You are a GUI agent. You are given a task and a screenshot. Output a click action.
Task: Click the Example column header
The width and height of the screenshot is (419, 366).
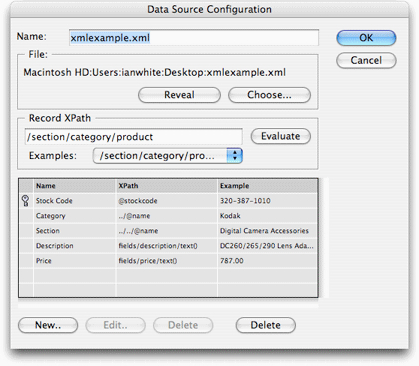pyautogui.click(x=268, y=186)
